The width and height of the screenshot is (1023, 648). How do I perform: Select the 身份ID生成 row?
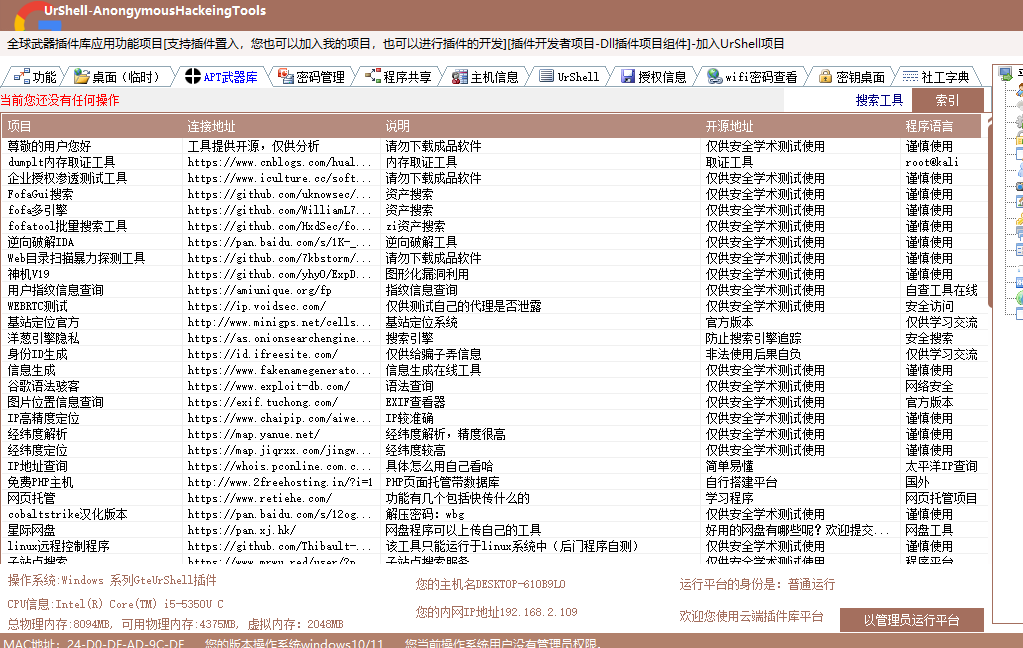point(494,354)
